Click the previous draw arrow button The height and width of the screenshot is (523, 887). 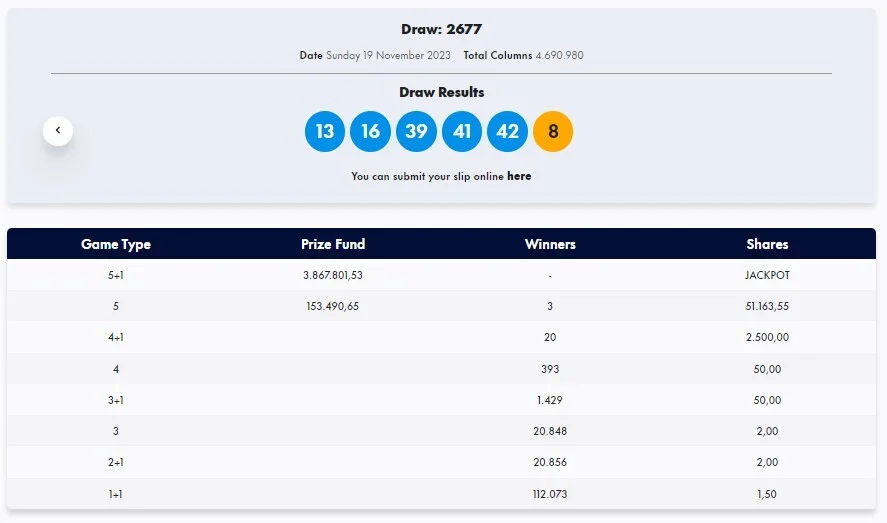point(58,130)
